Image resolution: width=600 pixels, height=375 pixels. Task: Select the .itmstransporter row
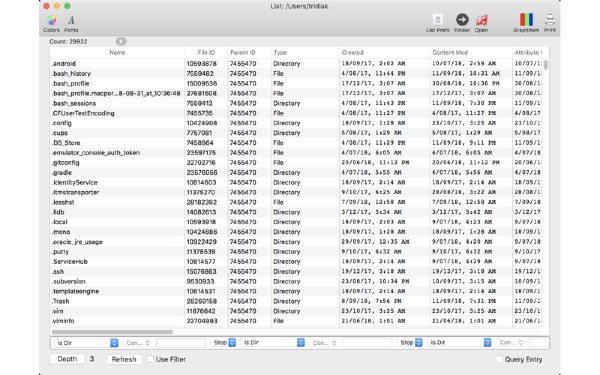(x=297, y=192)
